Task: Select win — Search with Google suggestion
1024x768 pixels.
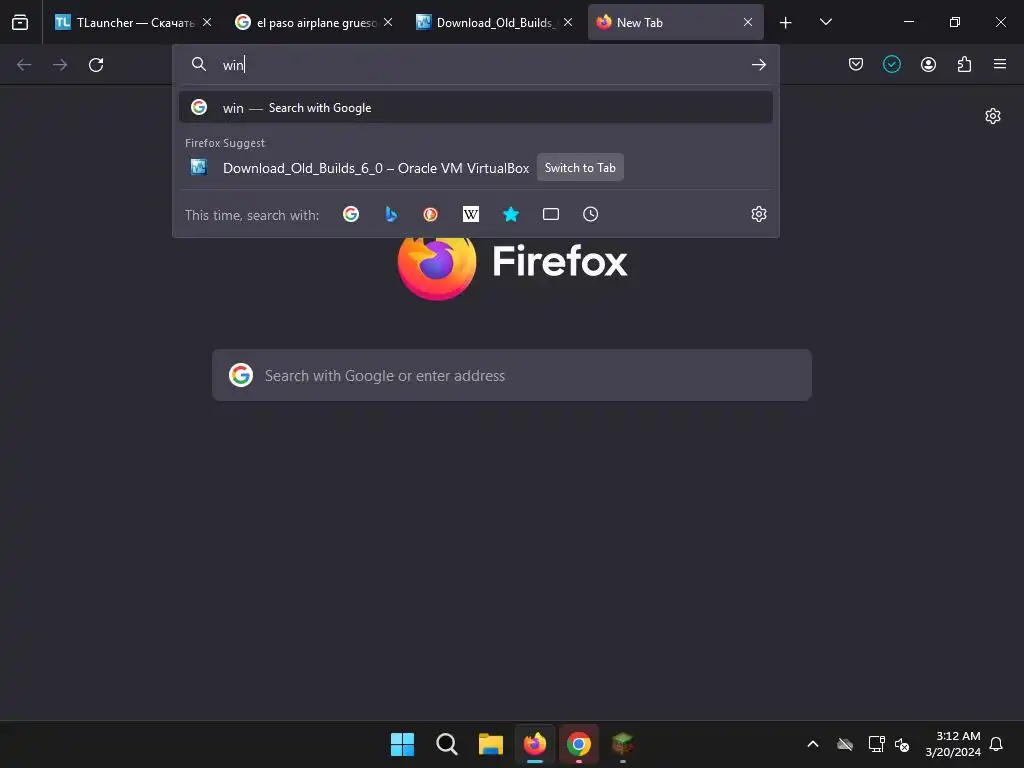Action: pyautogui.click(x=475, y=108)
